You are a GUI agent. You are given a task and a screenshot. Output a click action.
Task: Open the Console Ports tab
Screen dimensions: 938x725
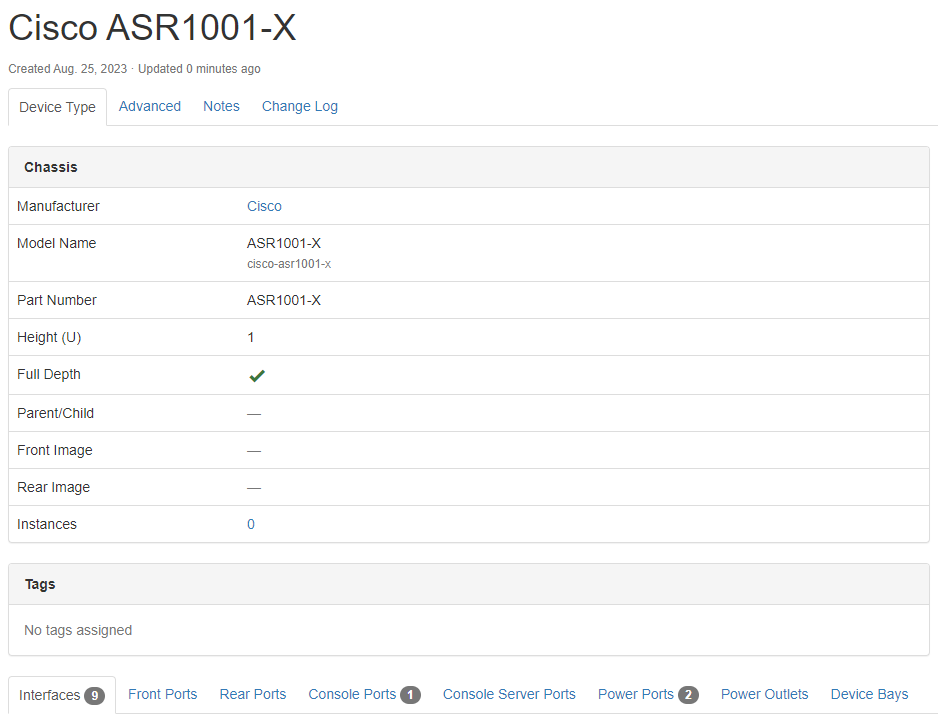[x=364, y=694]
